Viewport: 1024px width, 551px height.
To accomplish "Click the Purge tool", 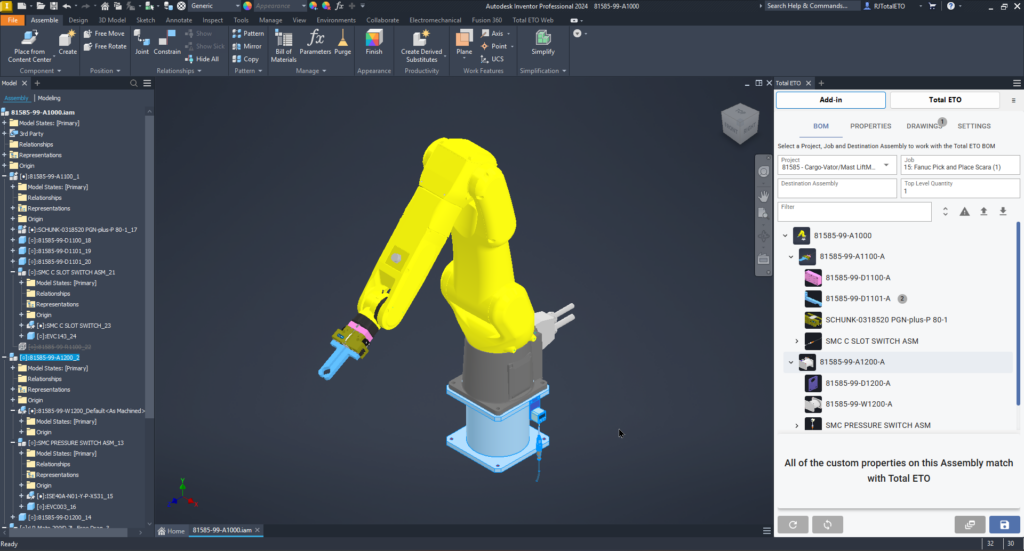I will point(343,42).
